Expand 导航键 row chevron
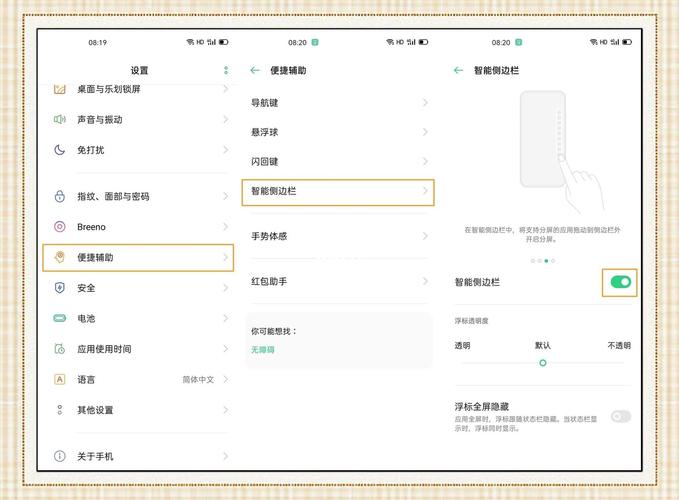The width and height of the screenshot is (679, 500). (425, 103)
